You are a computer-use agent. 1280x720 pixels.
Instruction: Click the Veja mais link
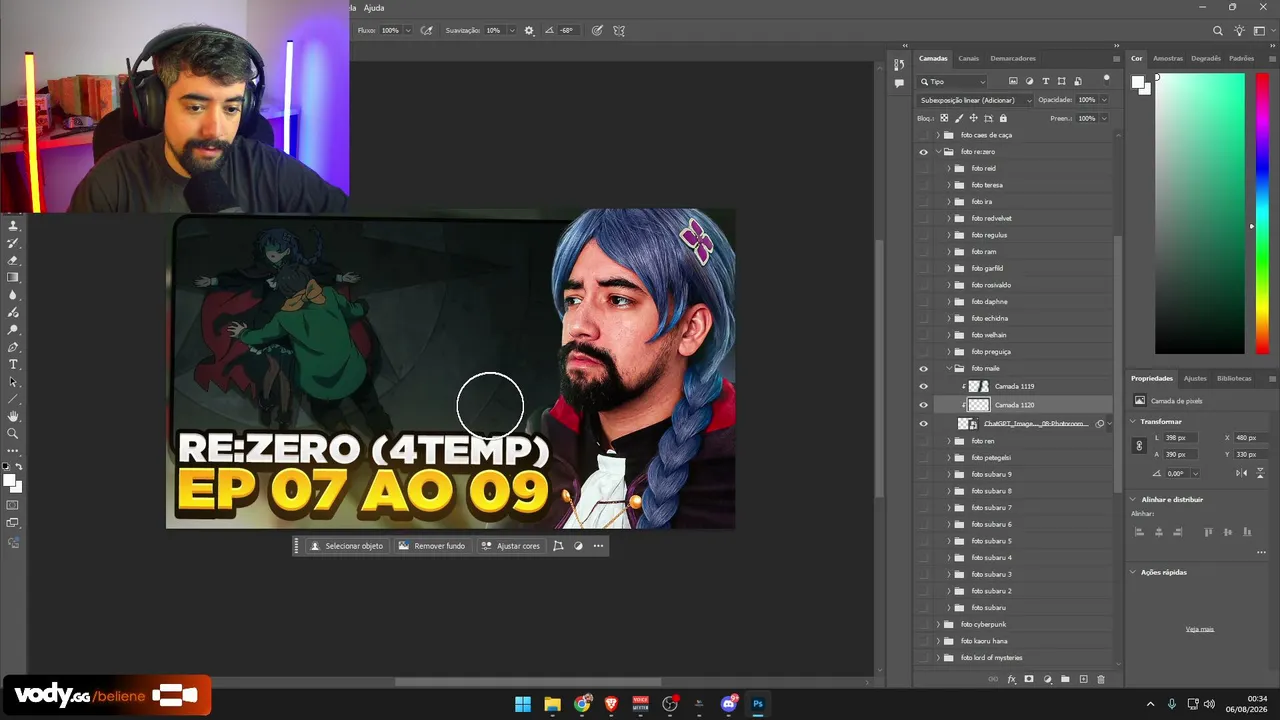1200,629
